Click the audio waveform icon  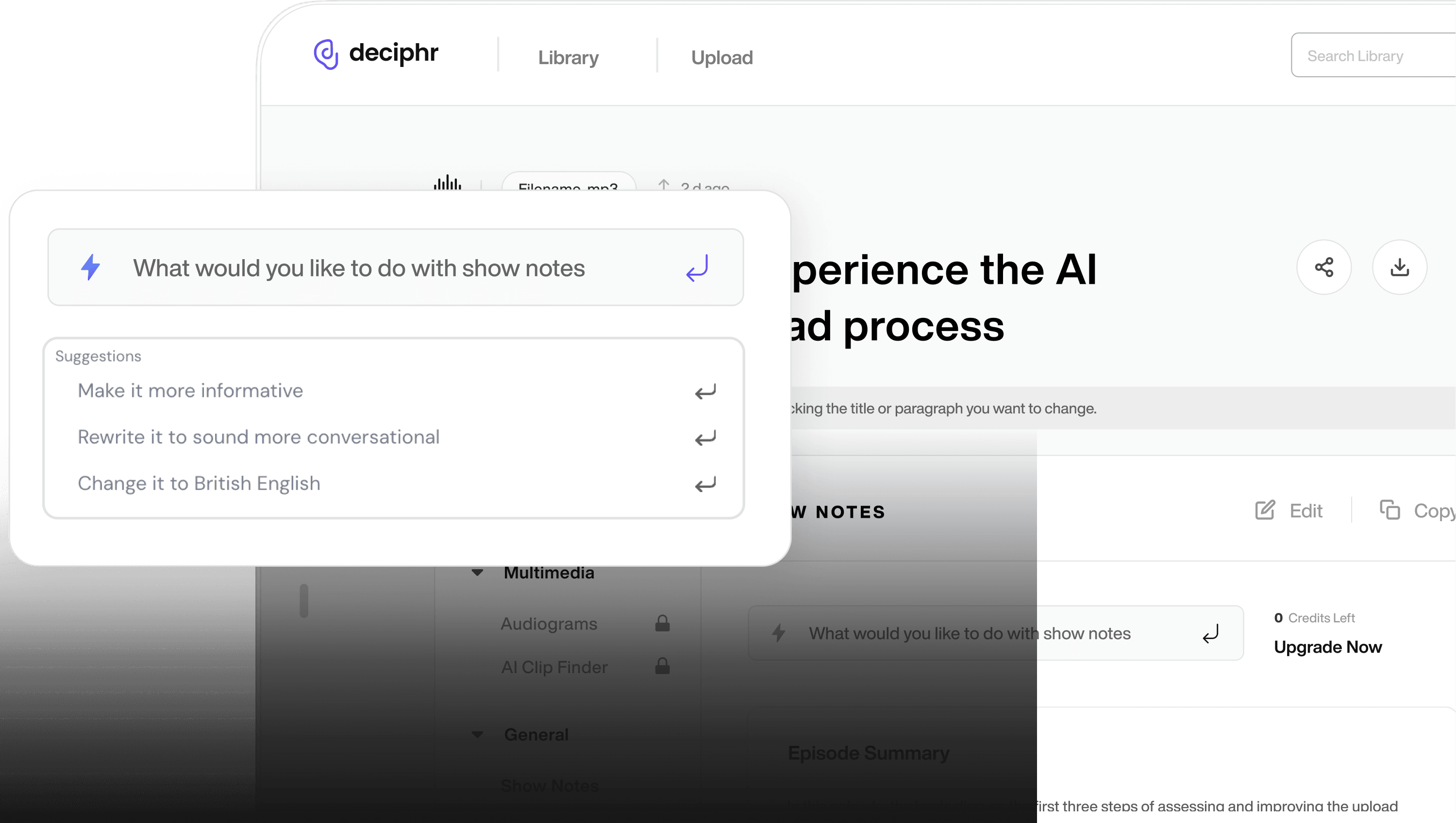click(447, 183)
